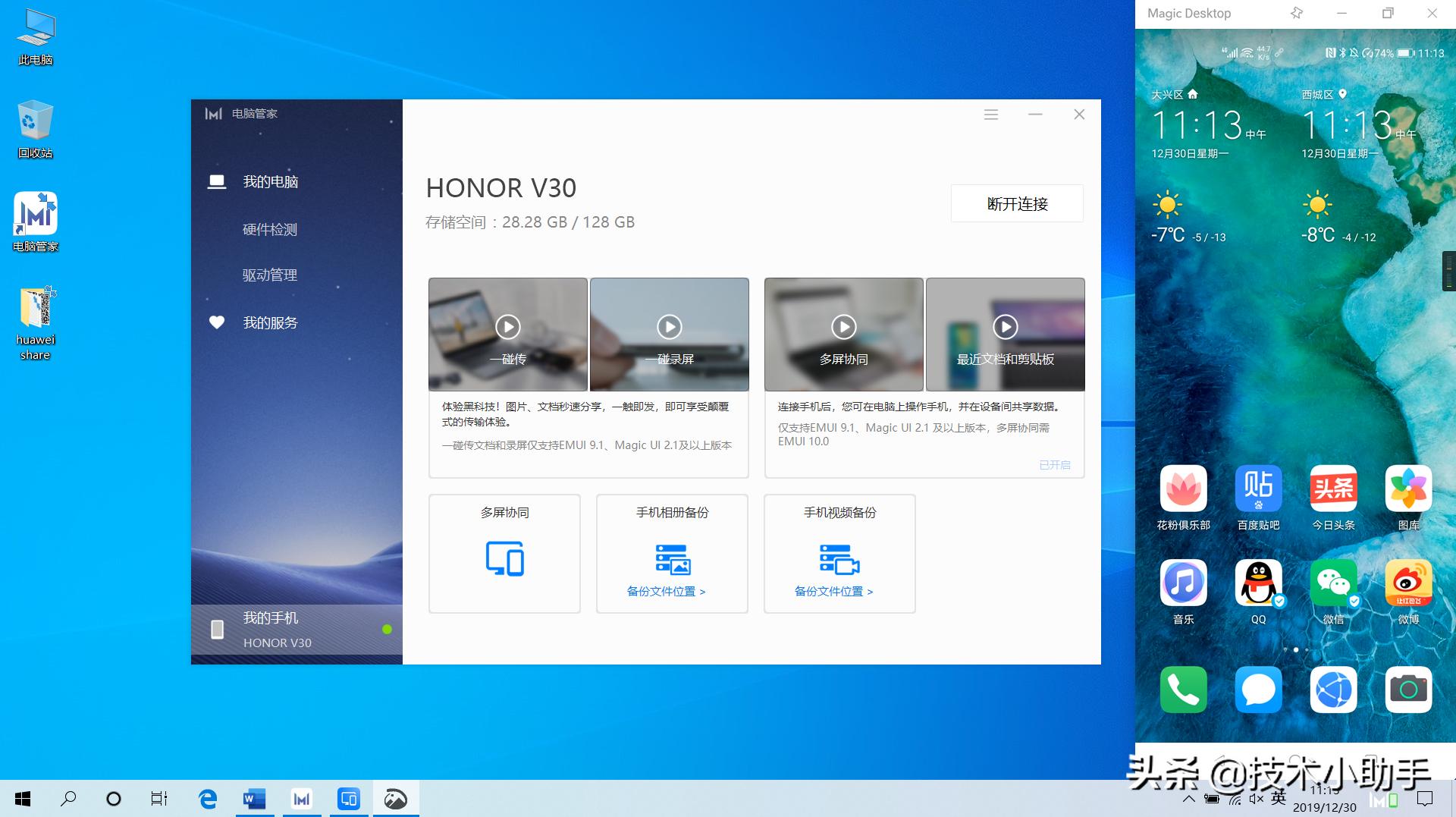1456x817 pixels.
Task: Open Microsoft Edge from the taskbar
Action: (208, 798)
